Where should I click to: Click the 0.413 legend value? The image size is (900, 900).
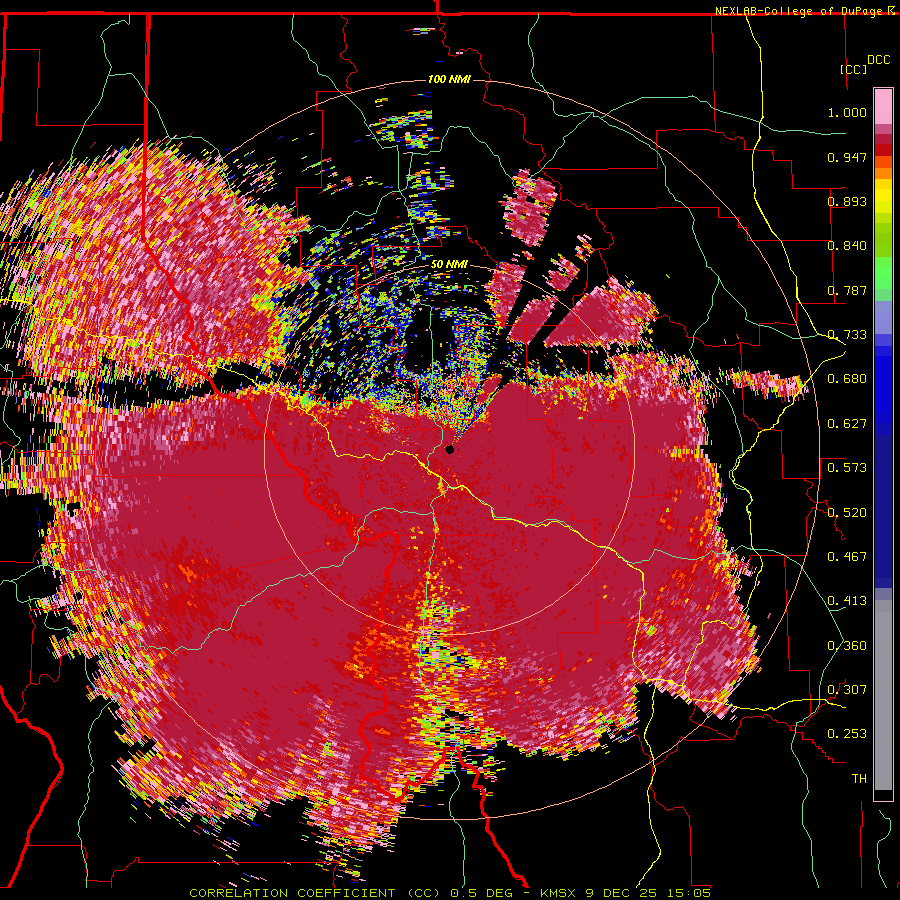[847, 601]
